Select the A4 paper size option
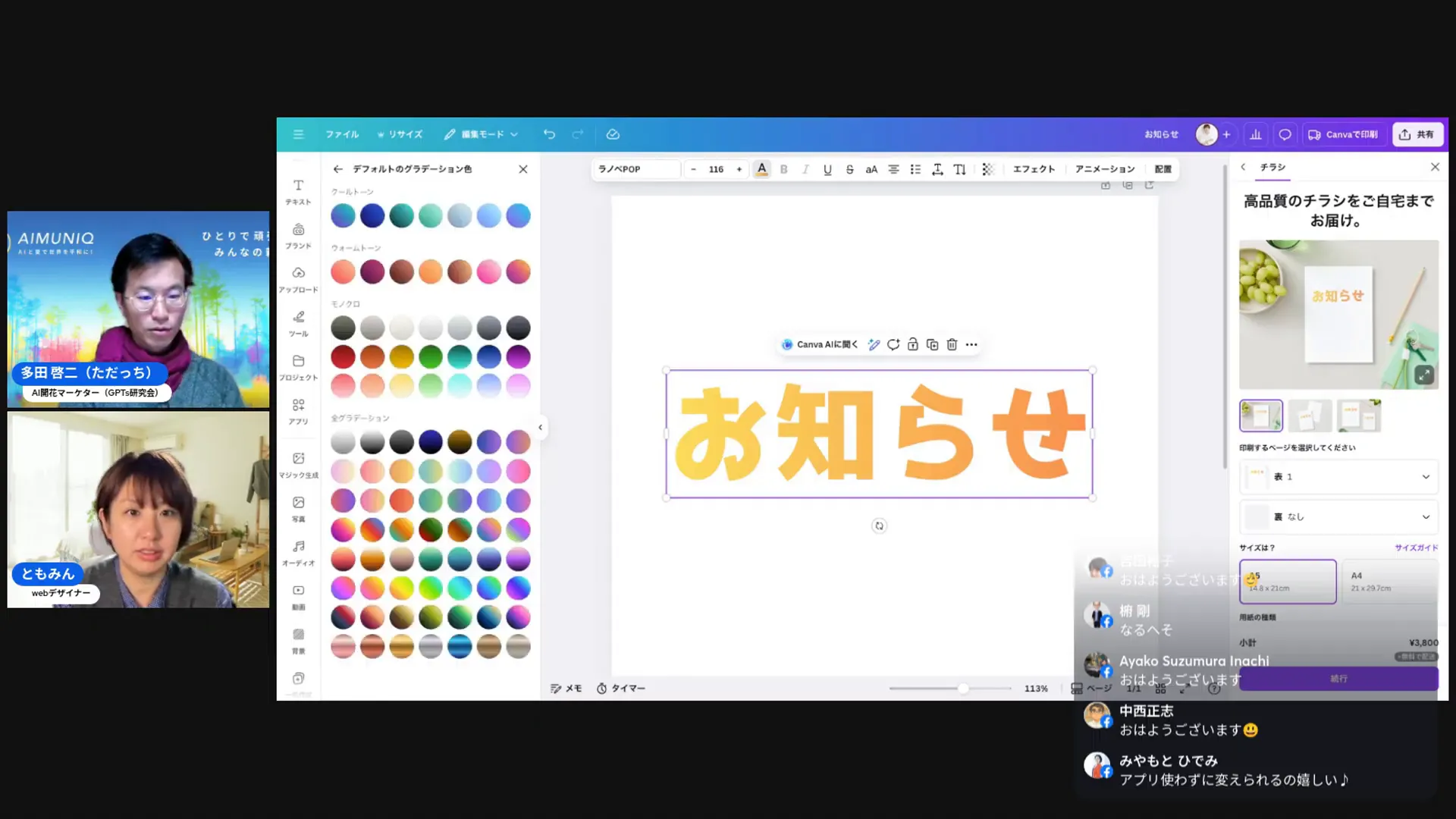The width and height of the screenshot is (1456, 819). 1390,582
